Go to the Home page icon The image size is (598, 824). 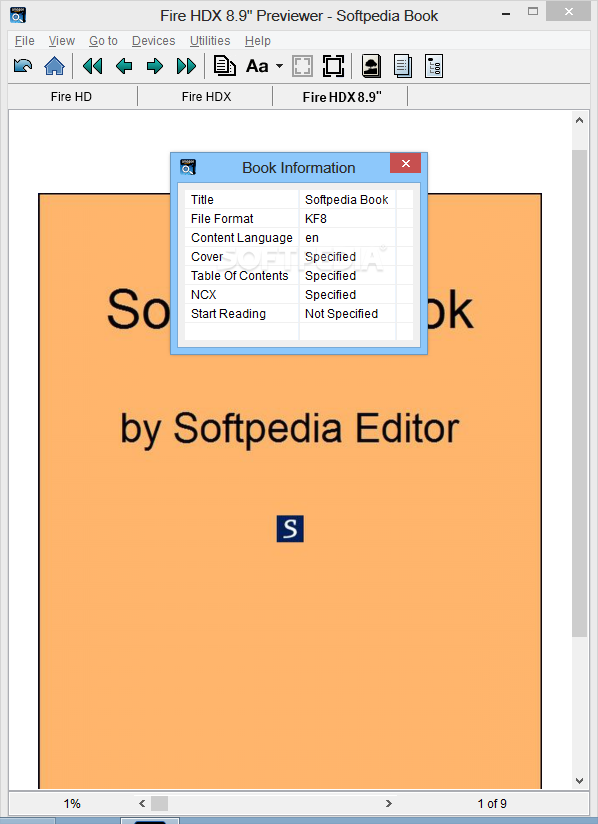[x=54, y=66]
